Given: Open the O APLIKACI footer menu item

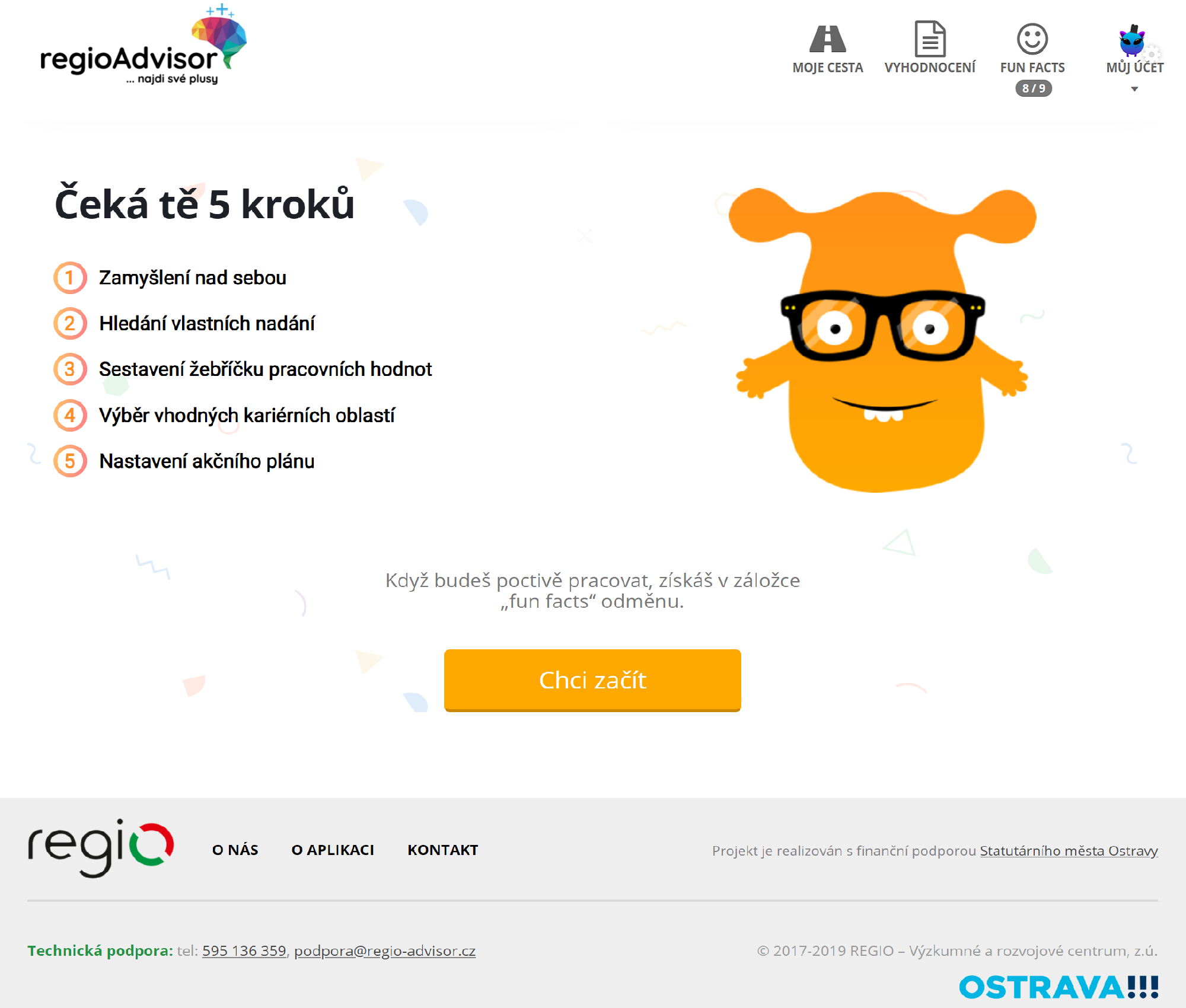Looking at the screenshot, I should (x=333, y=850).
